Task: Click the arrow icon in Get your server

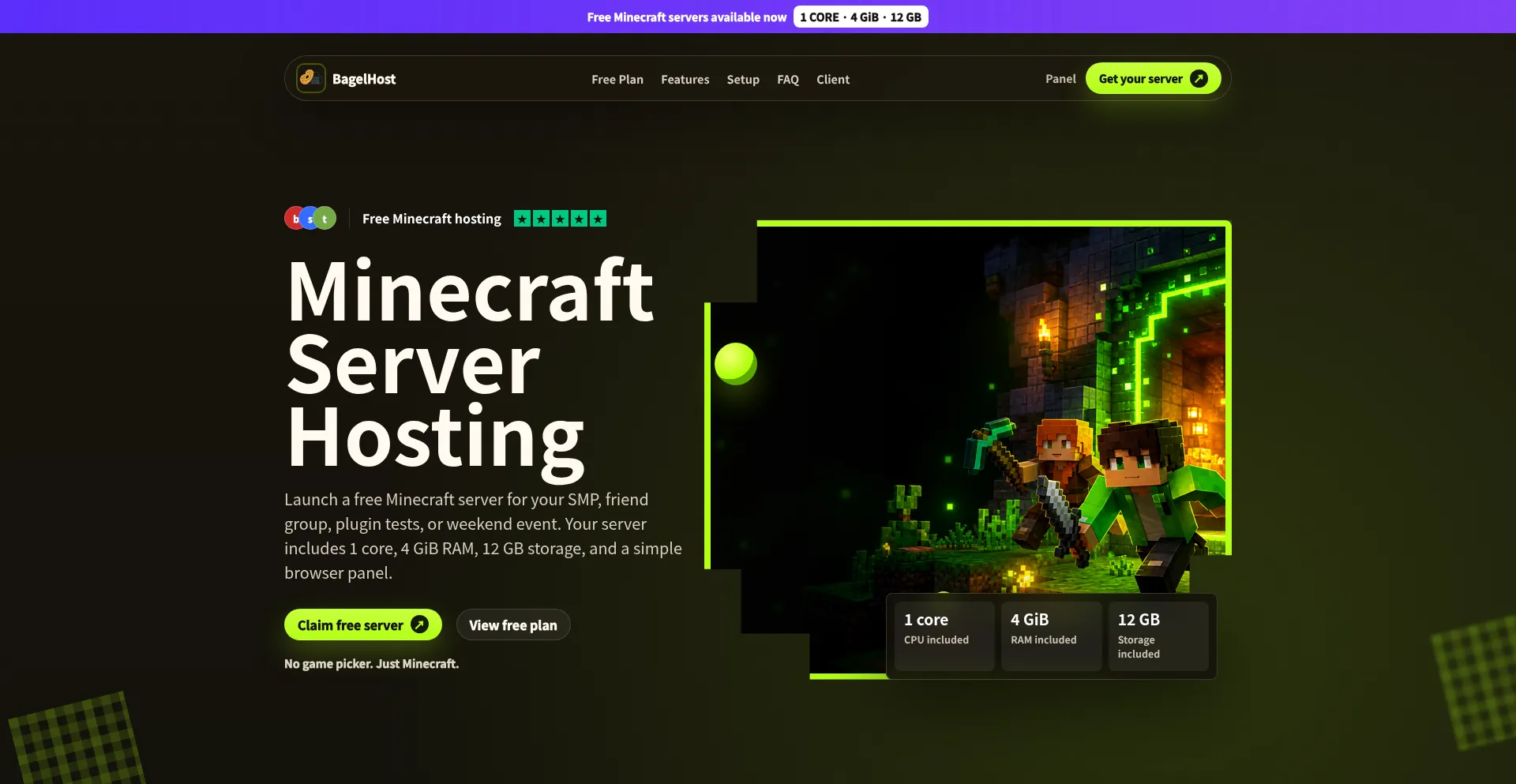Action: (x=1199, y=78)
